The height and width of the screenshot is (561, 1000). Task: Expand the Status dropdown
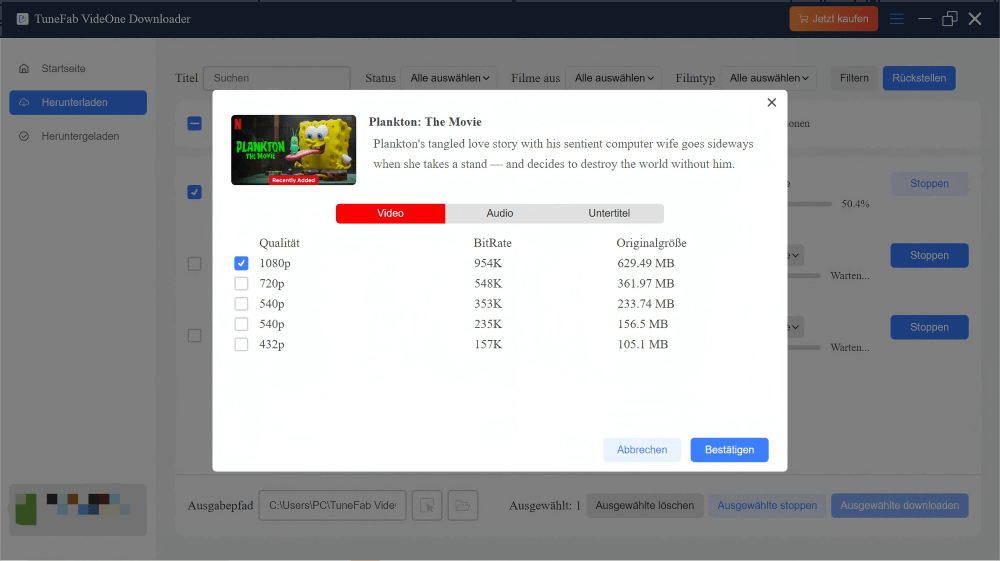pyautogui.click(x=449, y=78)
